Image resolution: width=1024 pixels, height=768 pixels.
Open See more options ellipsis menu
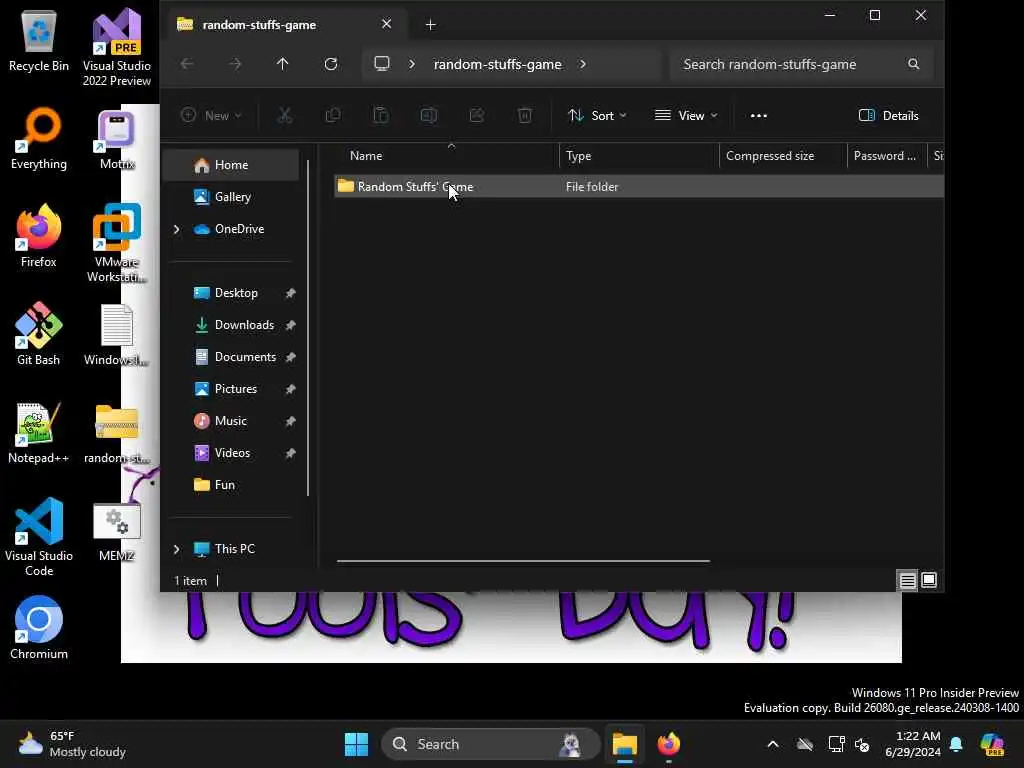759,116
